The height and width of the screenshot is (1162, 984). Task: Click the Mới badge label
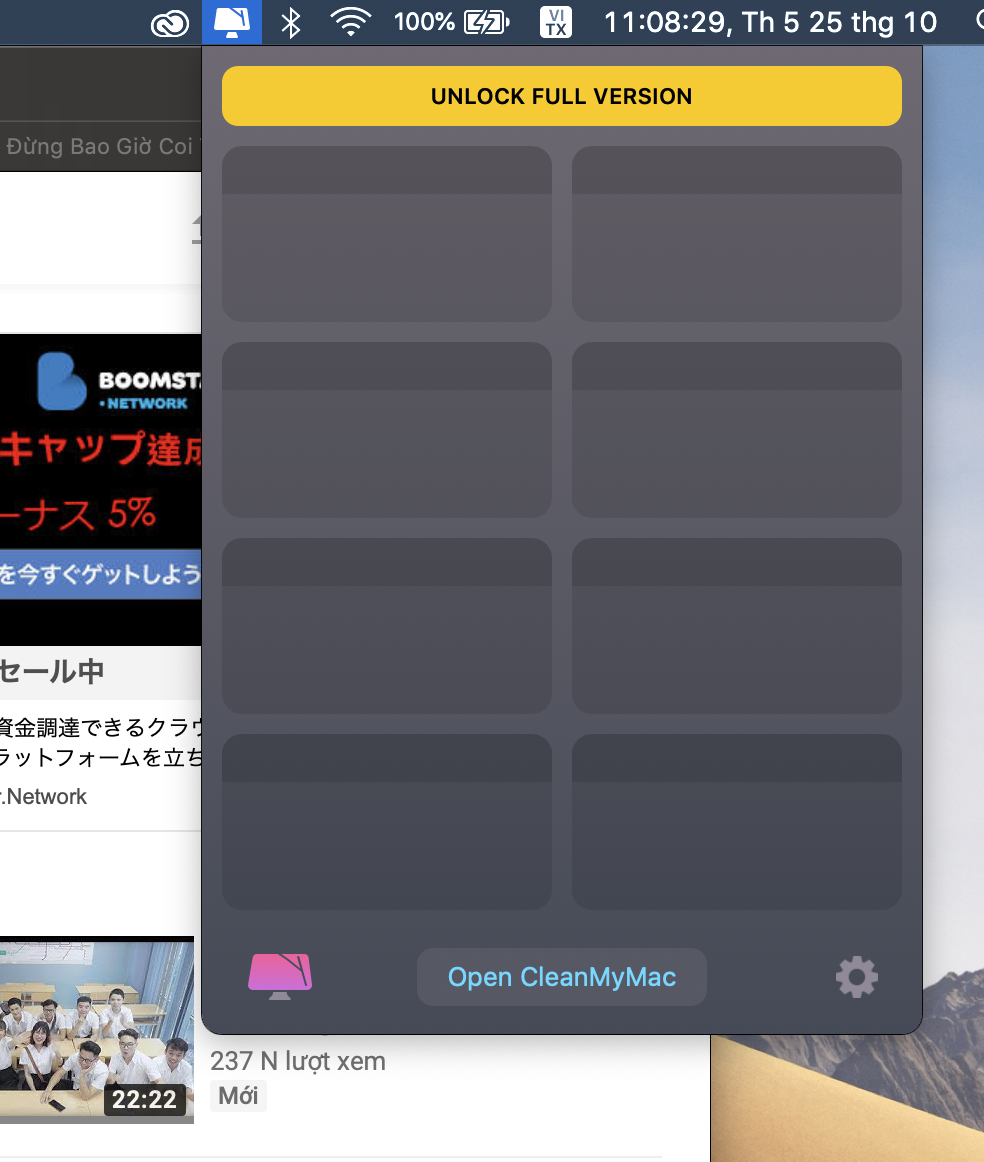[x=238, y=1095]
